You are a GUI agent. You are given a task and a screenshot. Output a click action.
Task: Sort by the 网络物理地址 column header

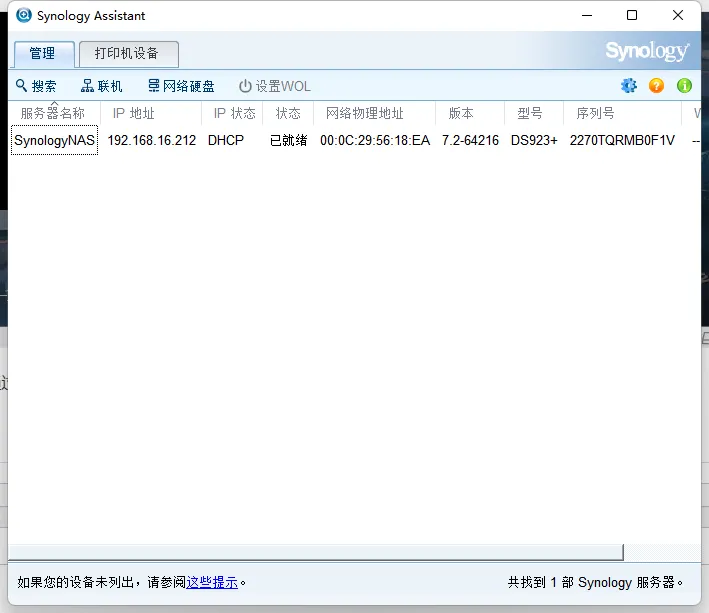[x=374, y=113]
